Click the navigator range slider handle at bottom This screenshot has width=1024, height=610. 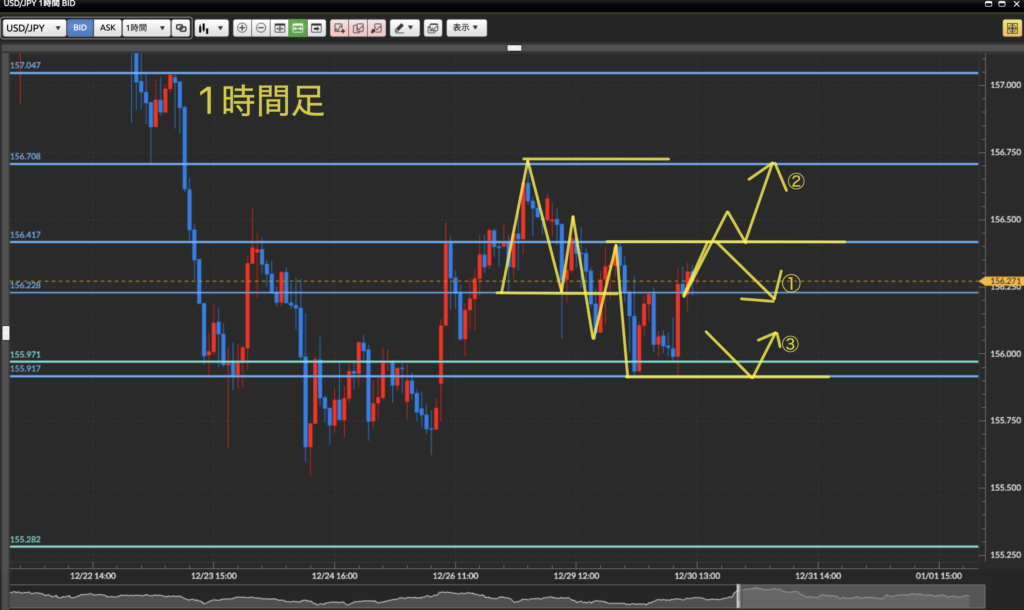coord(740,597)
